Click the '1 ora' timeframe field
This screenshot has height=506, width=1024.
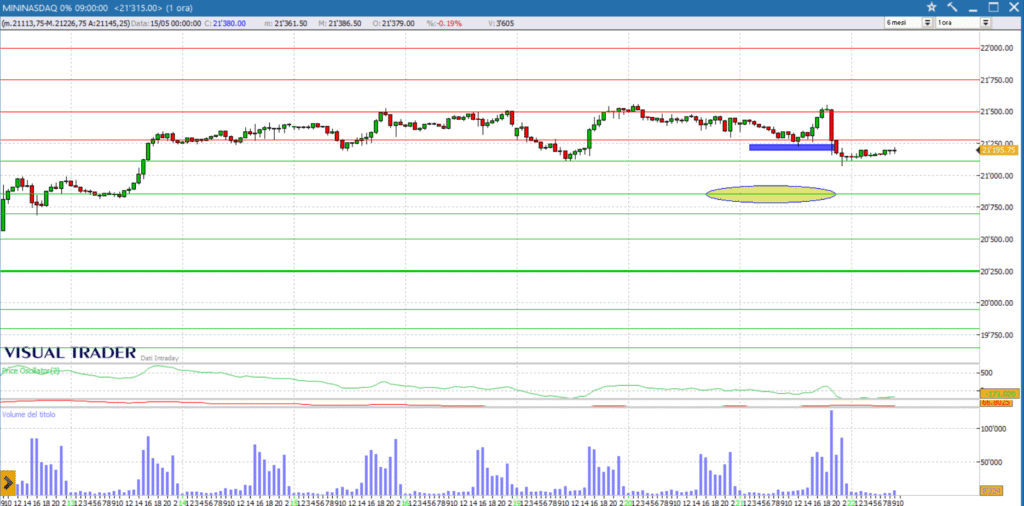pyautogui.click(x=959, y=23)
